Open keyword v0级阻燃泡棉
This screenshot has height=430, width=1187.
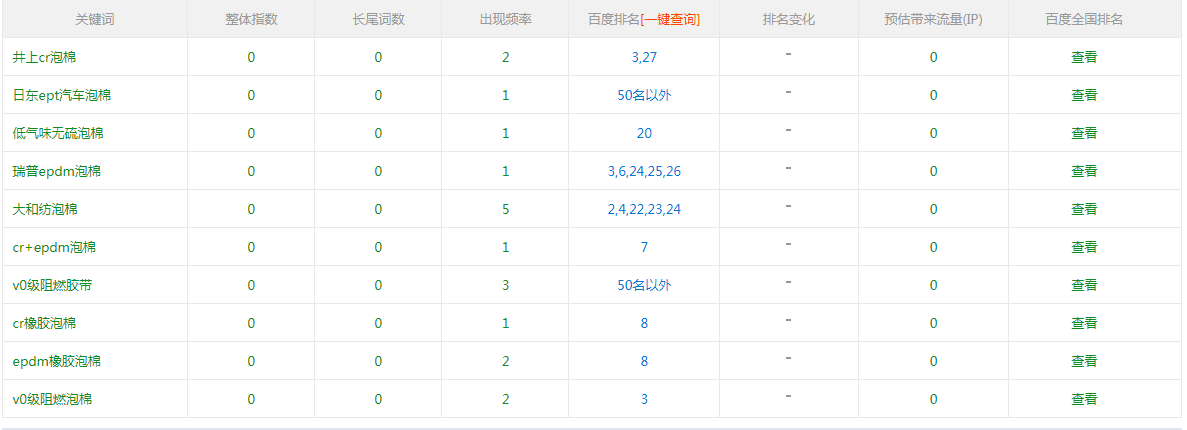52,399
